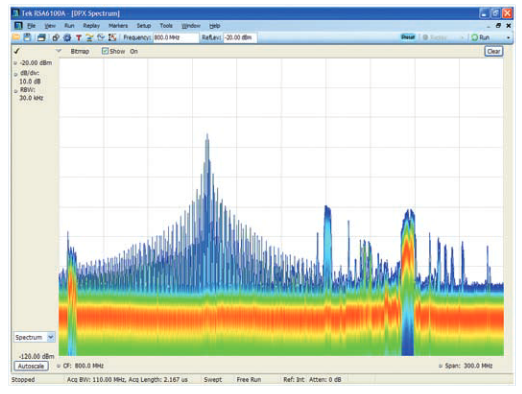The image size is (522, 394).
Task: Click the Clear button
Action: coord(494,51)
